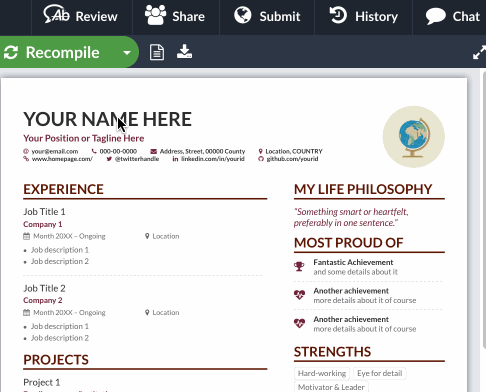486x392 pixels.
Task: Click the Location, COUNTRY text
Action: tap(294, 151)
